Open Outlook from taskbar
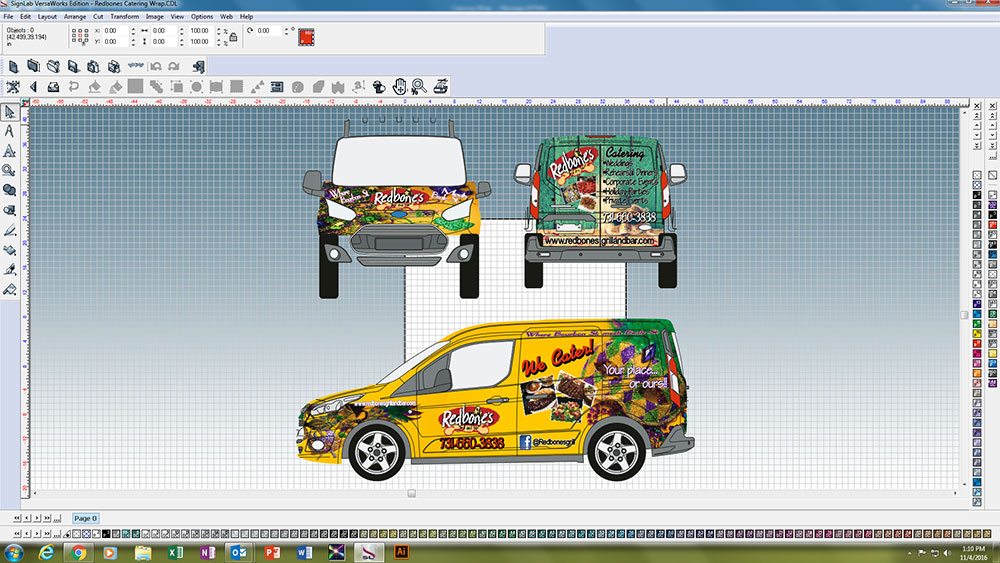The image size is (1000, 563). coord(239,553)
